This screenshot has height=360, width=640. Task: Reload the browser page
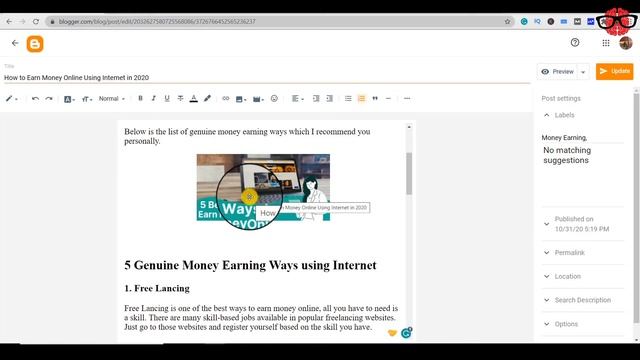pos(36,21)
